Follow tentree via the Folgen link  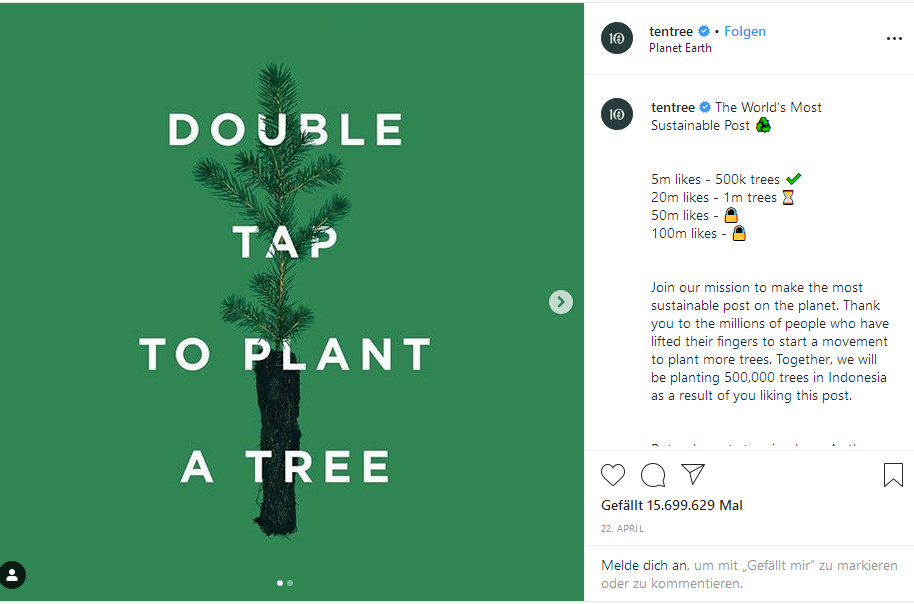tap(745, 31)
